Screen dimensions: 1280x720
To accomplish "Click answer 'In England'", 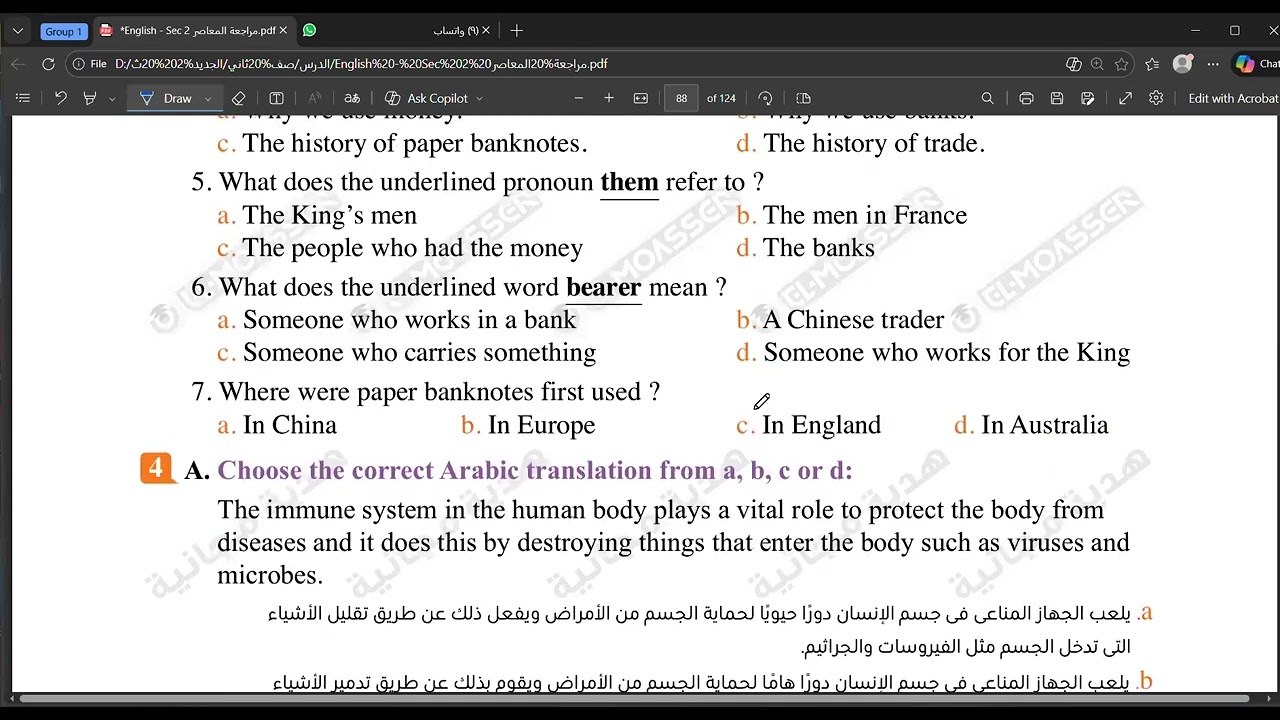I will pyautogui.click(x=821, y=425).
